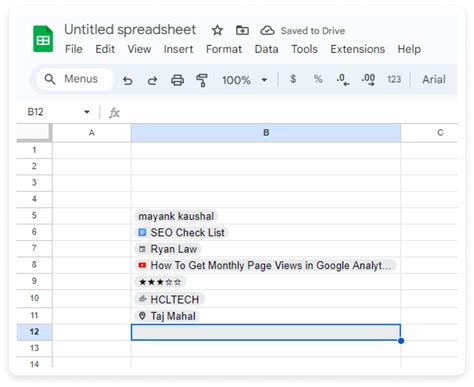This screenshot has height=387, width=474.
Task: Click the B12 name box
Action: [35, 112]
